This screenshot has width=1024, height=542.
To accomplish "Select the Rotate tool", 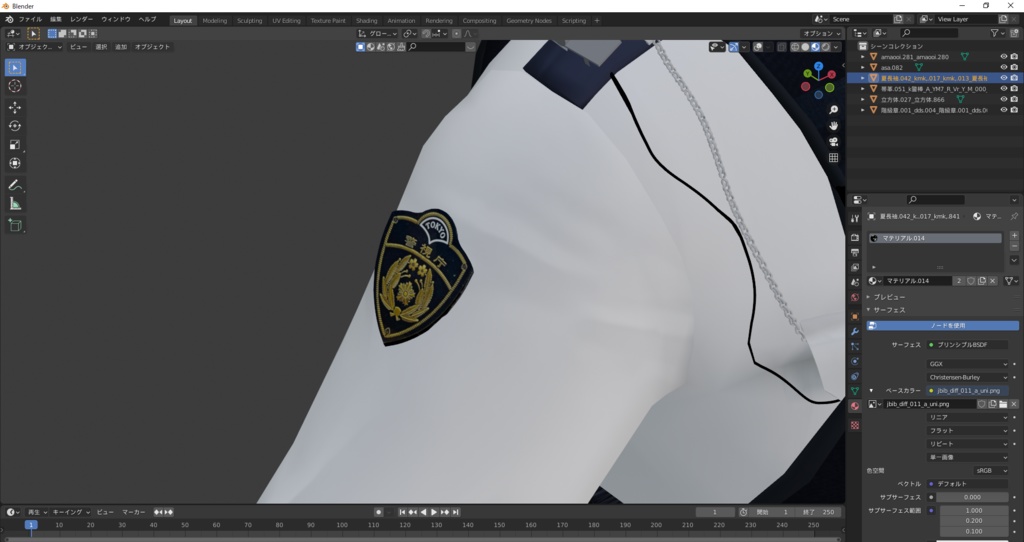I will (15, 126).
